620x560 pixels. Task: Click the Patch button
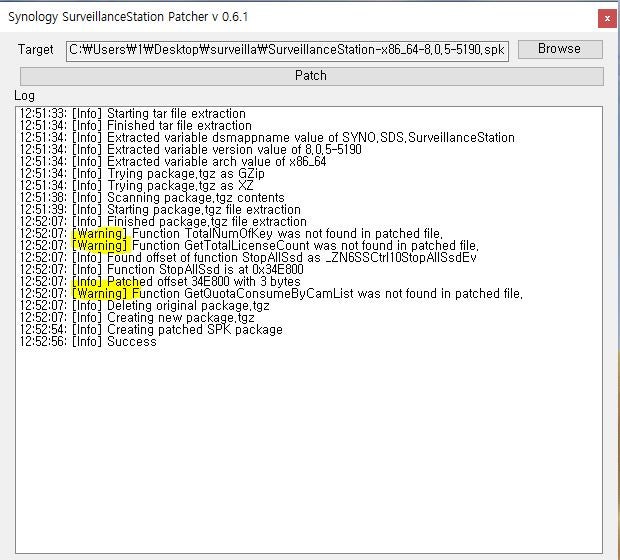[312, 76]
